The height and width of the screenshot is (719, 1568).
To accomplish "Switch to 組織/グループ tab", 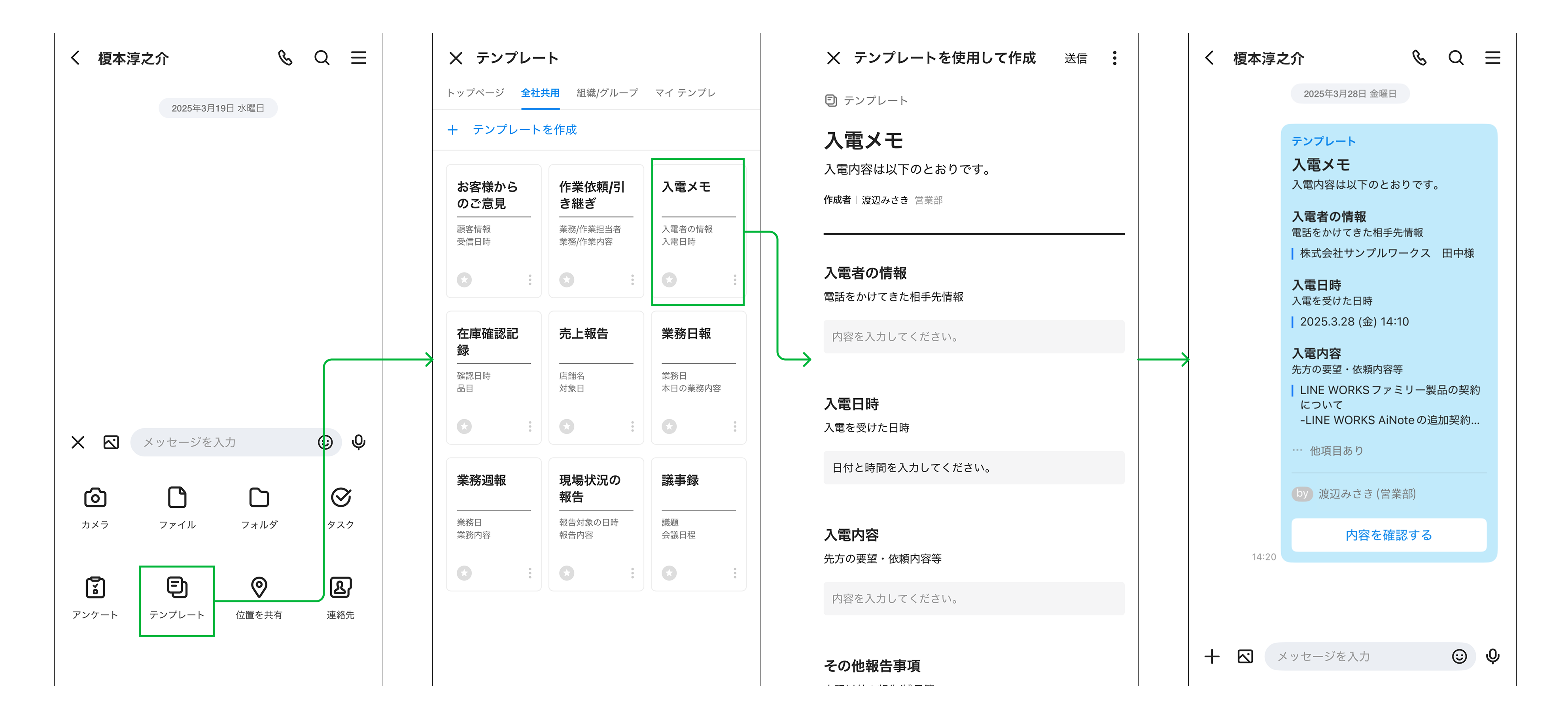I will tap(607, 93).
